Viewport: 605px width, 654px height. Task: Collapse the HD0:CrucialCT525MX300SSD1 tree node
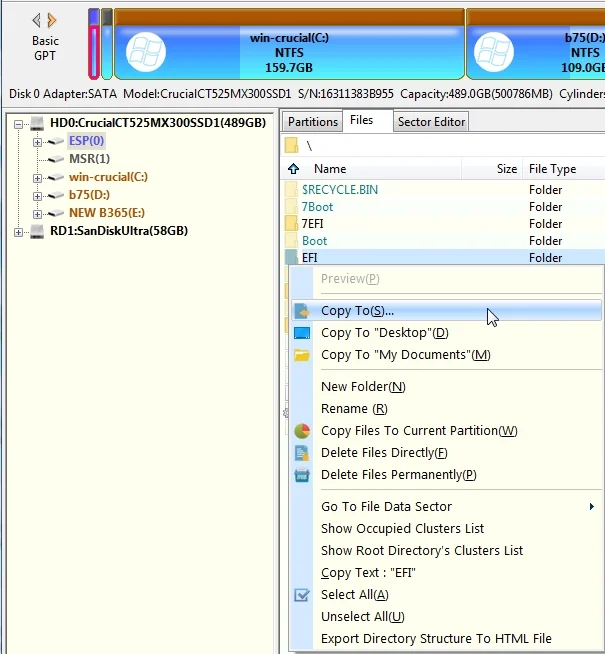(x=18, y=124)
